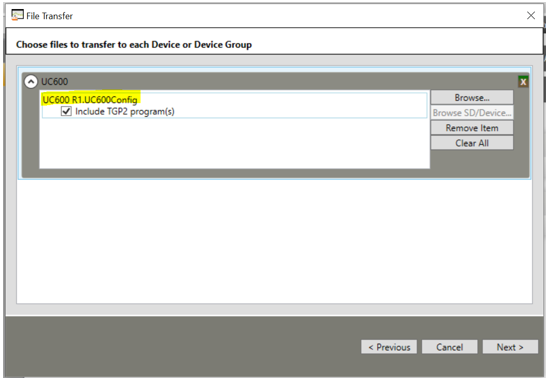Close the File Transfer dialog window
This screenshot has width=549, height=382.
point(531,15)
